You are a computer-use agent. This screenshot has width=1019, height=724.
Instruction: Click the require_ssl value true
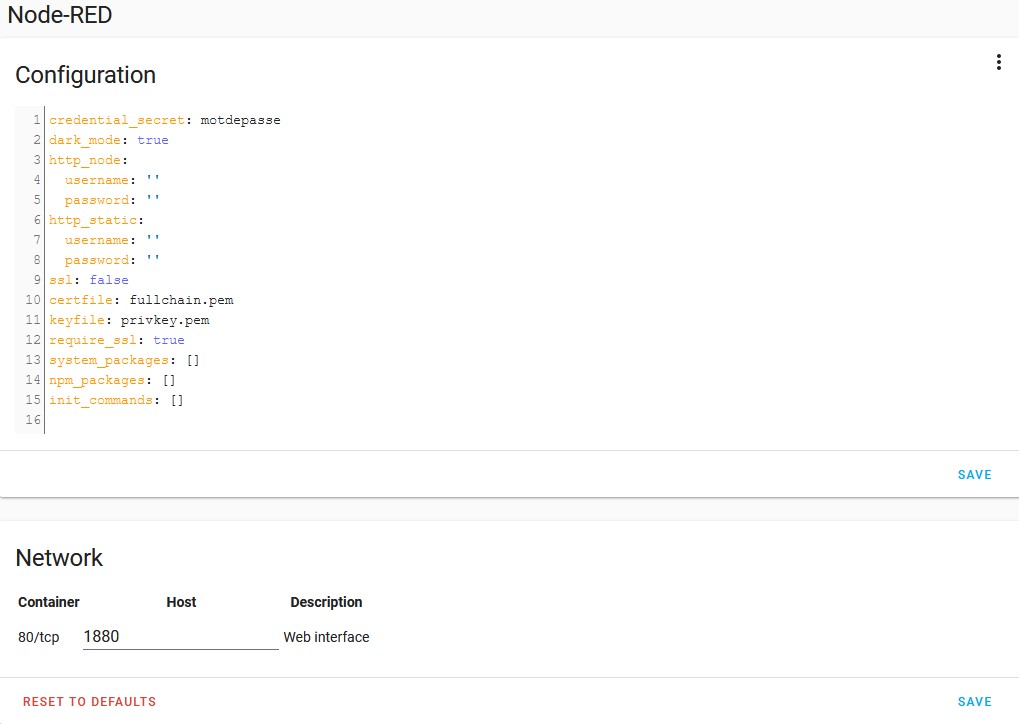tap(169, 341)
